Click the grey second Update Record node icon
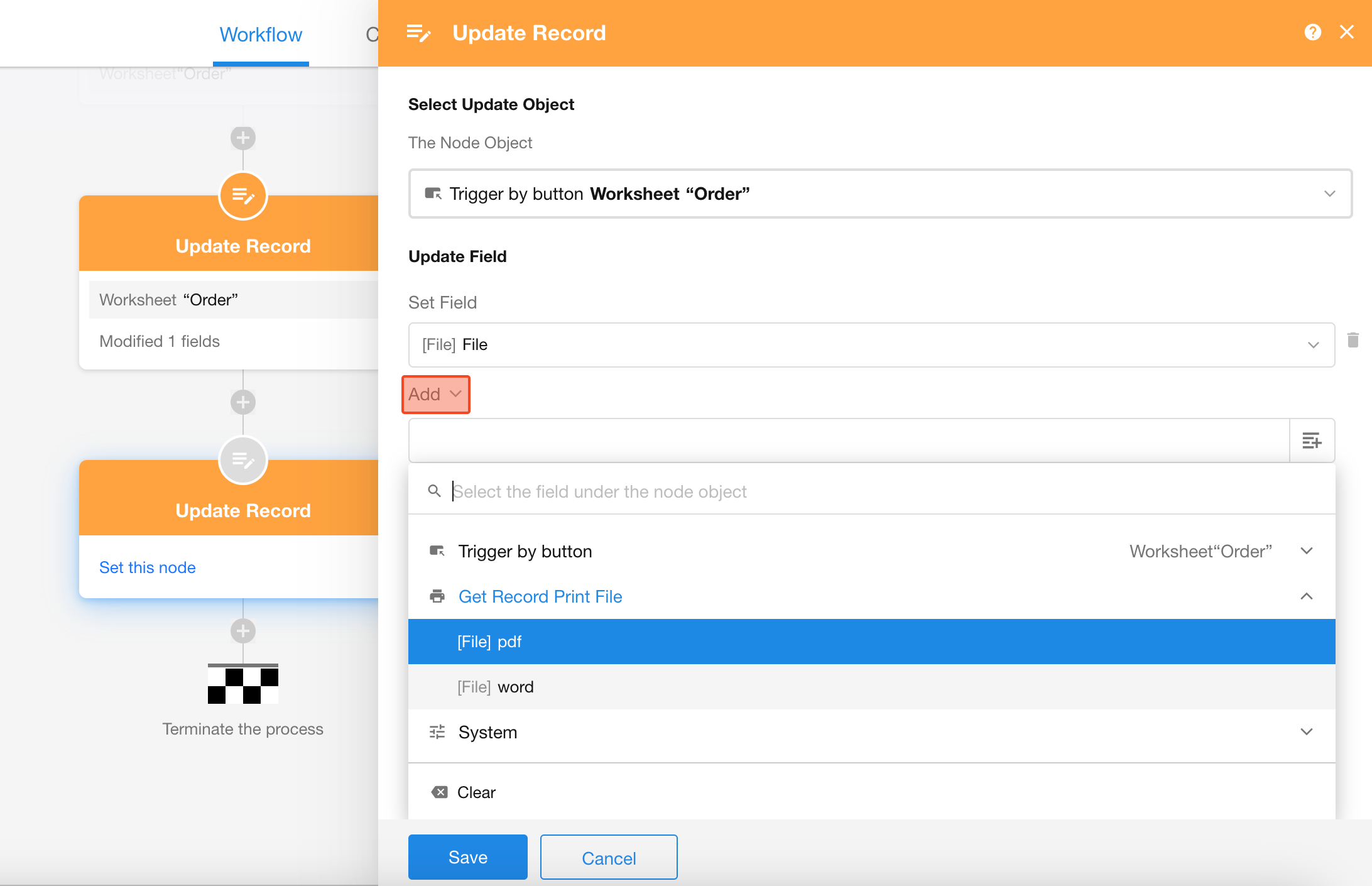The width and height of the screenshot is (1372, 886). point(243,461)
